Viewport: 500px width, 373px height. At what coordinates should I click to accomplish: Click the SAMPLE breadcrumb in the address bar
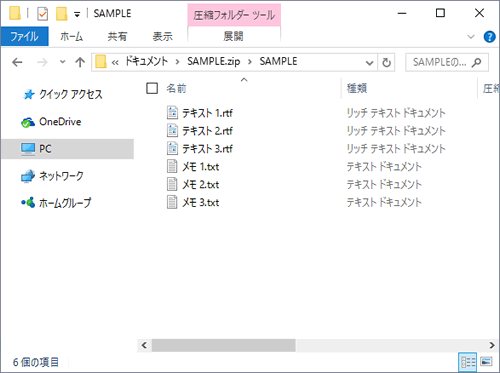(x=278, y=61)
